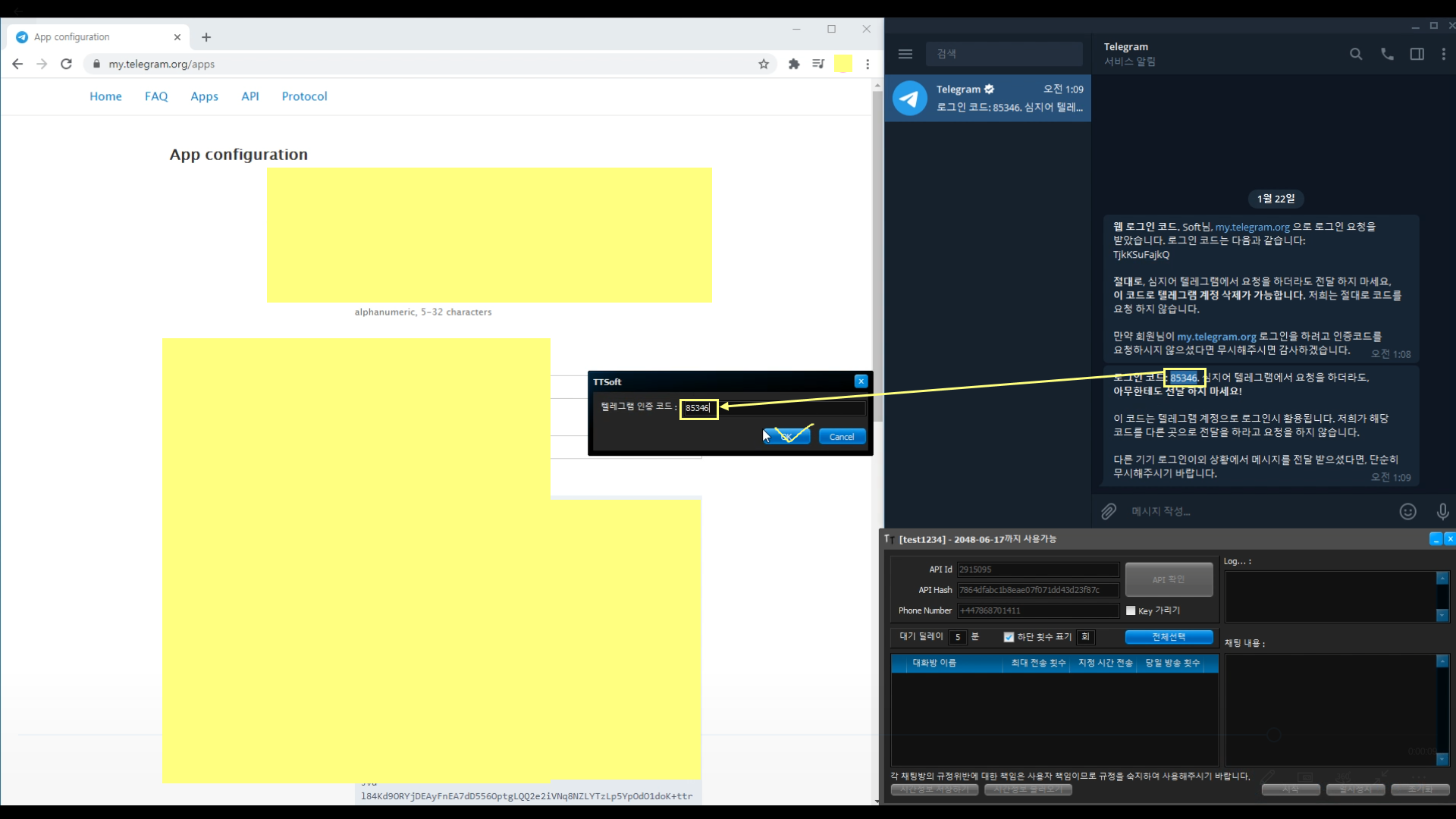Click the Telegram auth code input field

[773, 408]
